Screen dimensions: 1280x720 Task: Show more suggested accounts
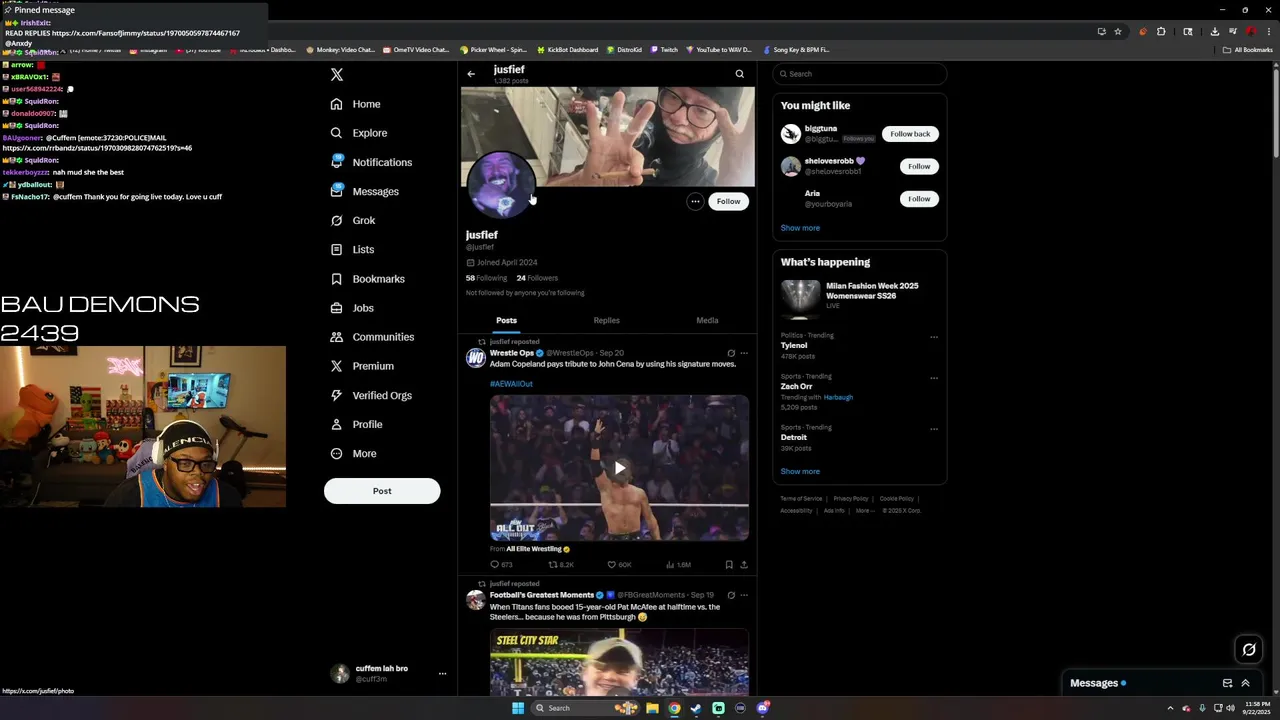(x=800, y=228)
